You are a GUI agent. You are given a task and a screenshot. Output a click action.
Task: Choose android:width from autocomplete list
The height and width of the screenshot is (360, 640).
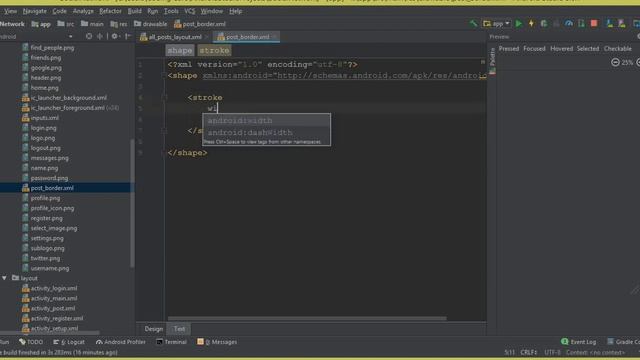point(267,120)
